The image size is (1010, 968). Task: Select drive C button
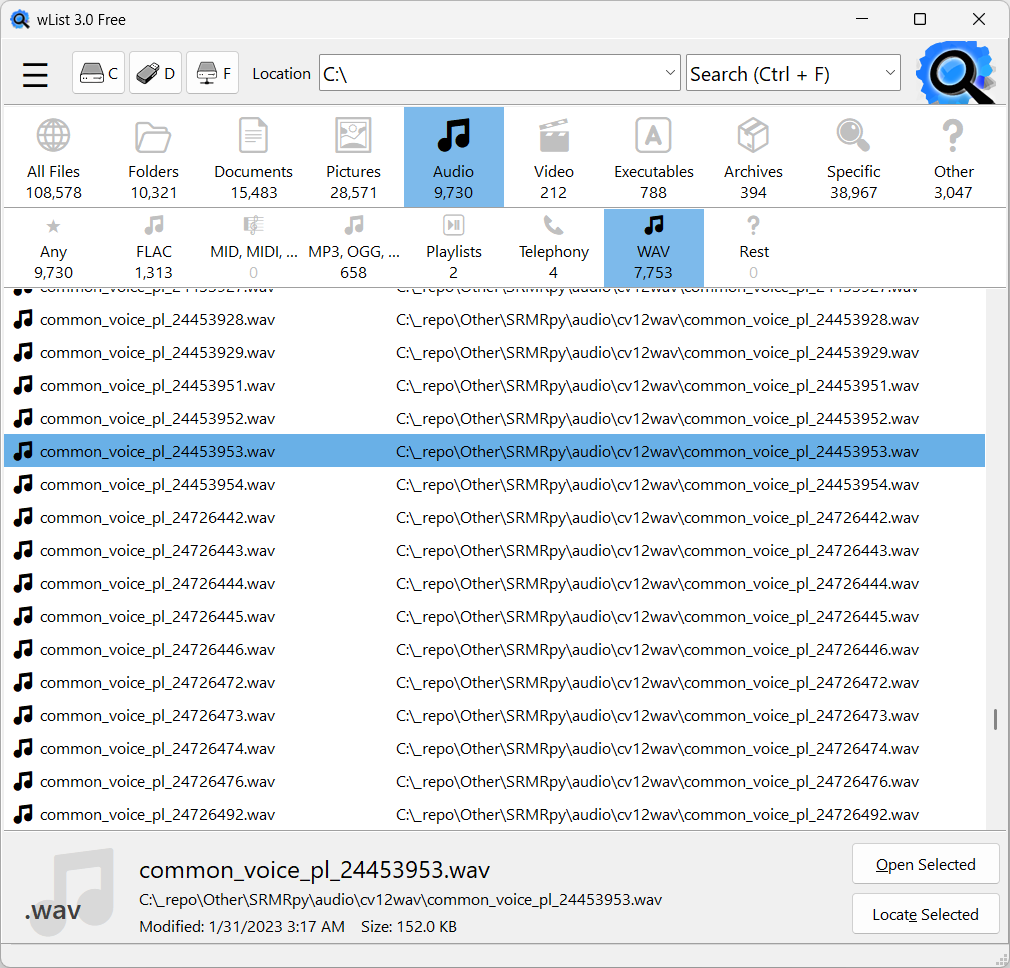[98, 74]
